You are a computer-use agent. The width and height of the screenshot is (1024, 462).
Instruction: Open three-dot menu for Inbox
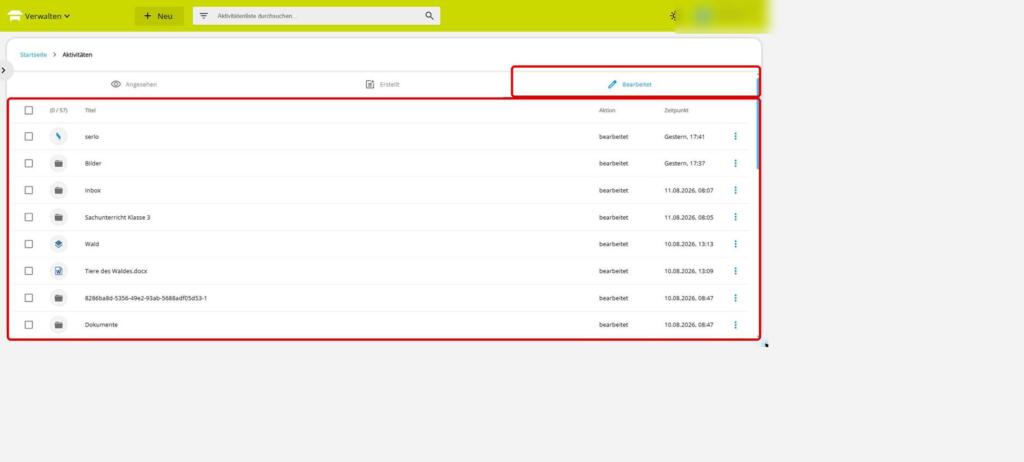(x=735, y=190)
